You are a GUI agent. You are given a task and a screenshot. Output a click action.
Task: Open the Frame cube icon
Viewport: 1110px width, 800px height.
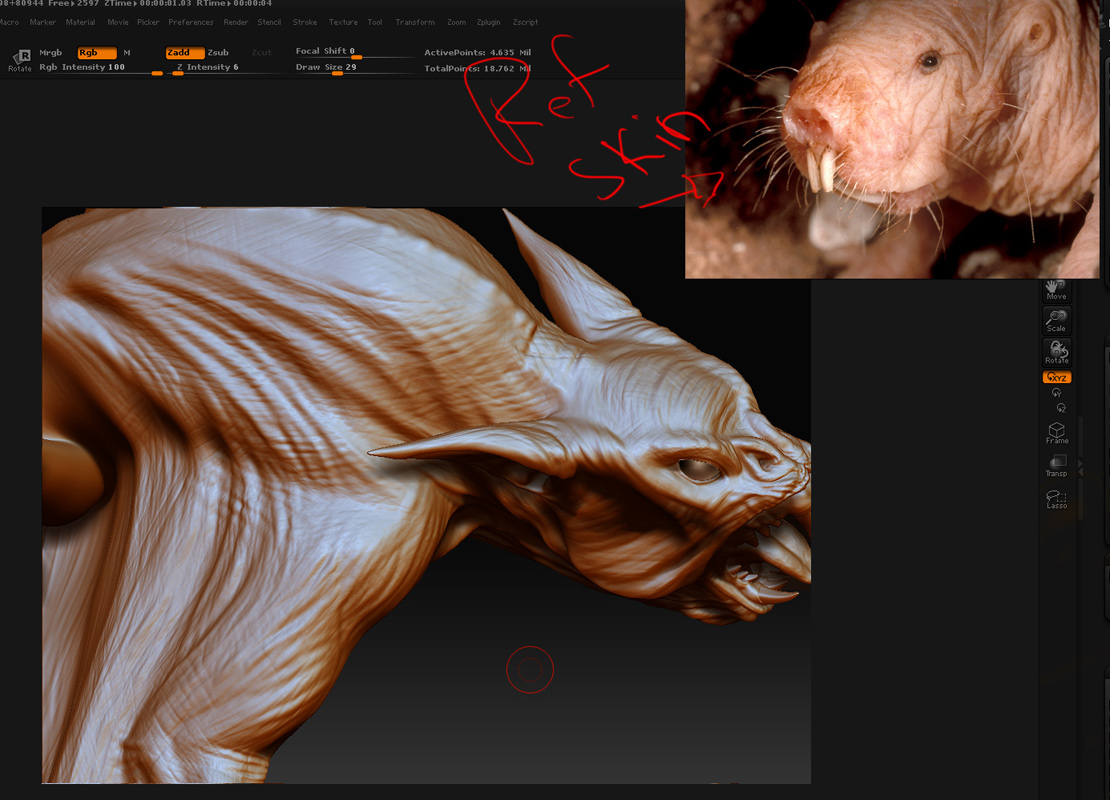tap(1057, 433)
